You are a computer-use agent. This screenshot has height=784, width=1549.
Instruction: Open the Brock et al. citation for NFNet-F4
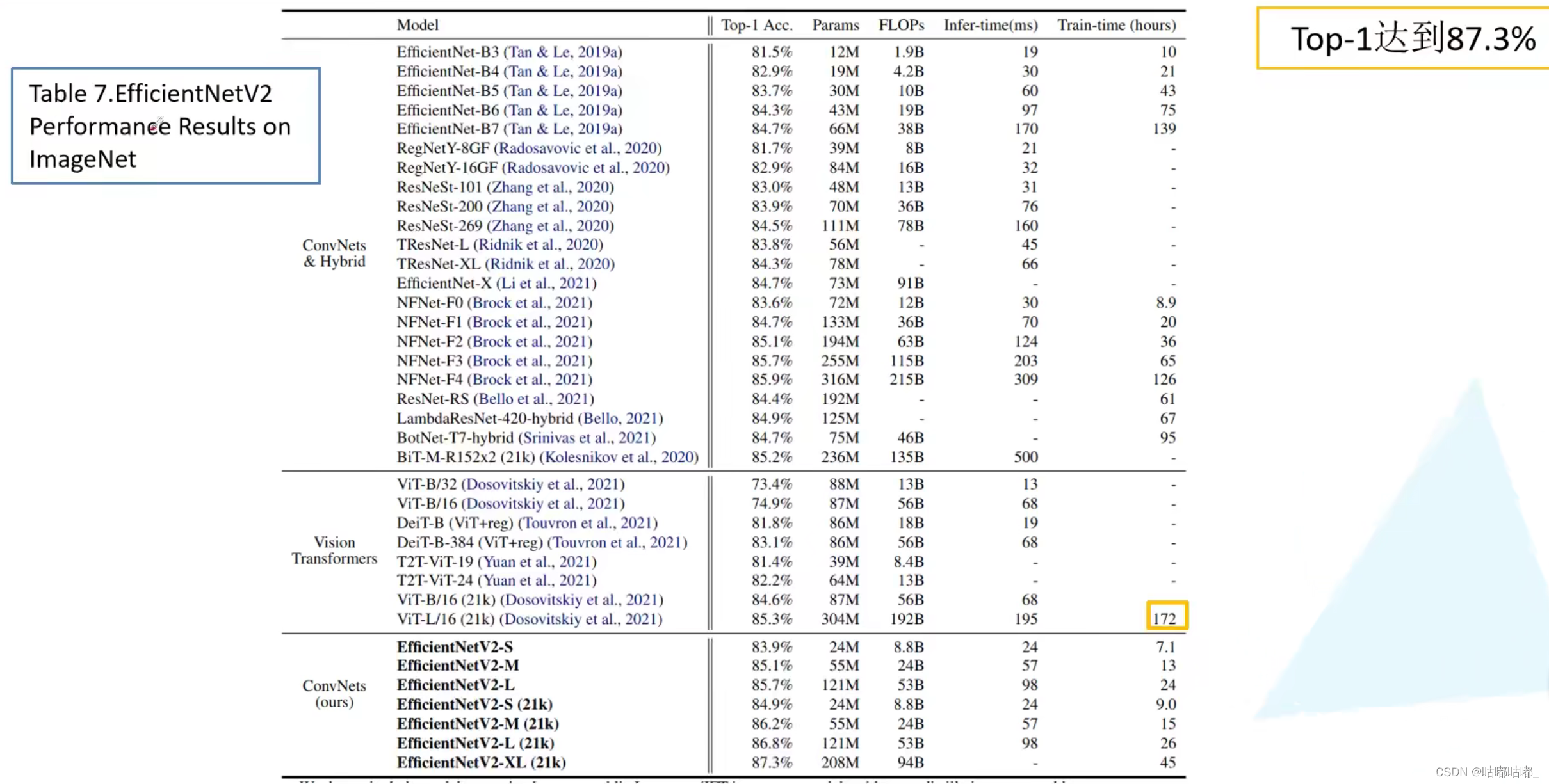[530, 380]
